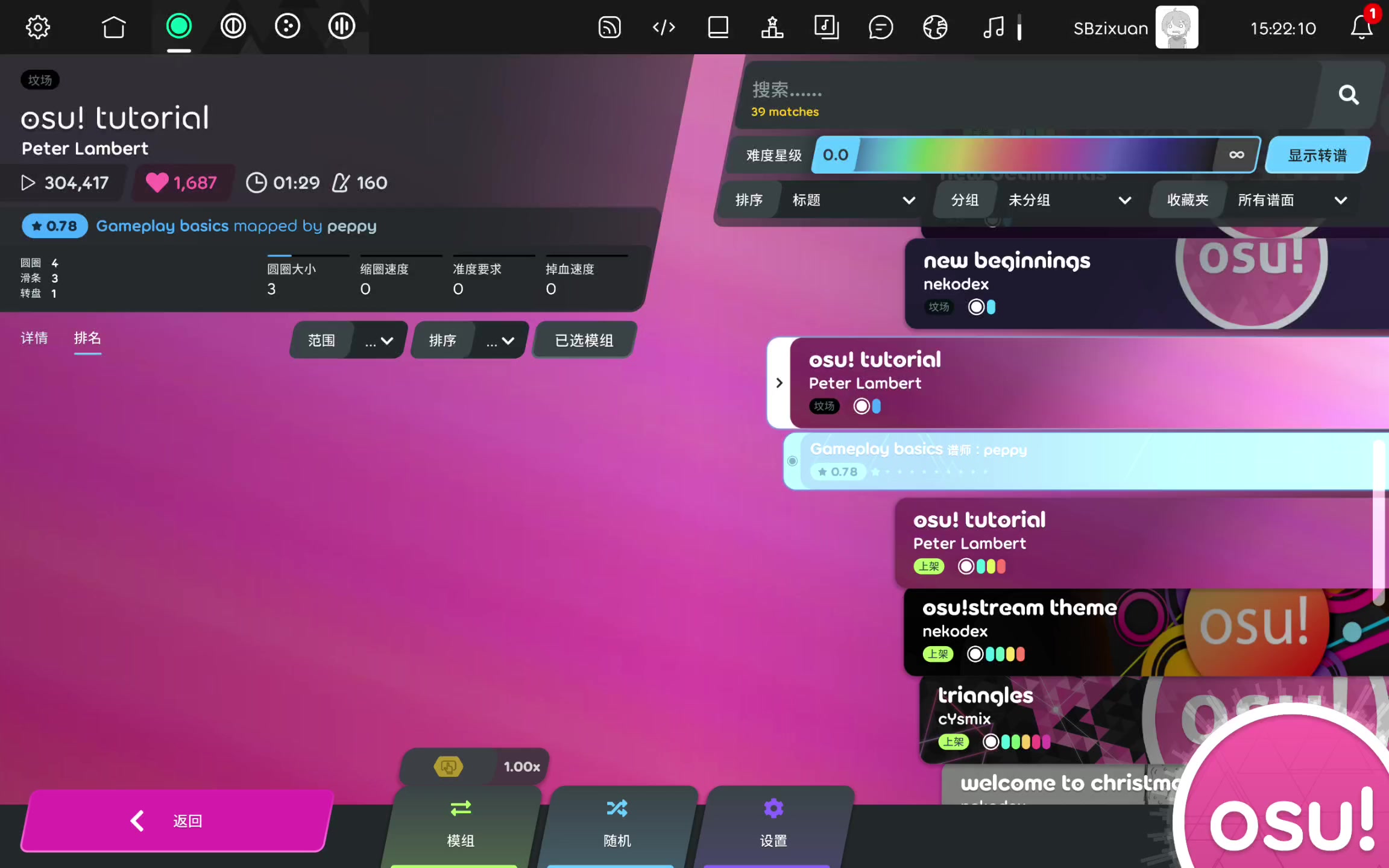
Task: Click the 随机 random button
Action: point(617,824)
